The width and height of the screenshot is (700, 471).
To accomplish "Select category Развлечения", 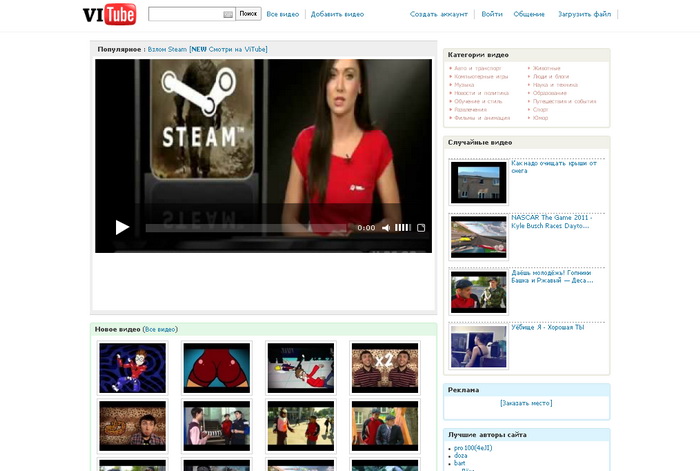I will click(471, 109).
